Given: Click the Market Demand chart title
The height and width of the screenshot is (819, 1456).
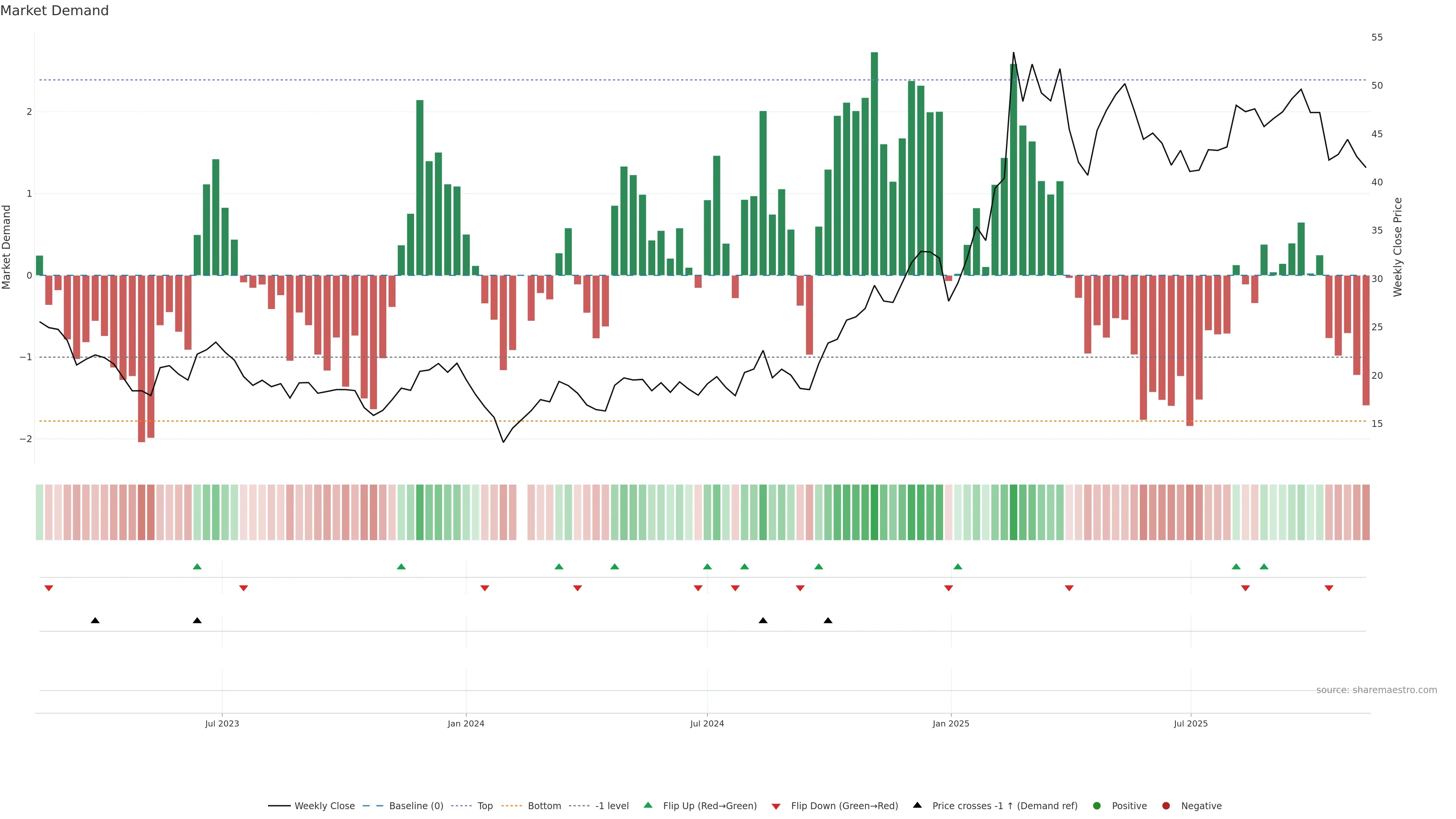Looking at the screenshot, I should pos(54,11).
